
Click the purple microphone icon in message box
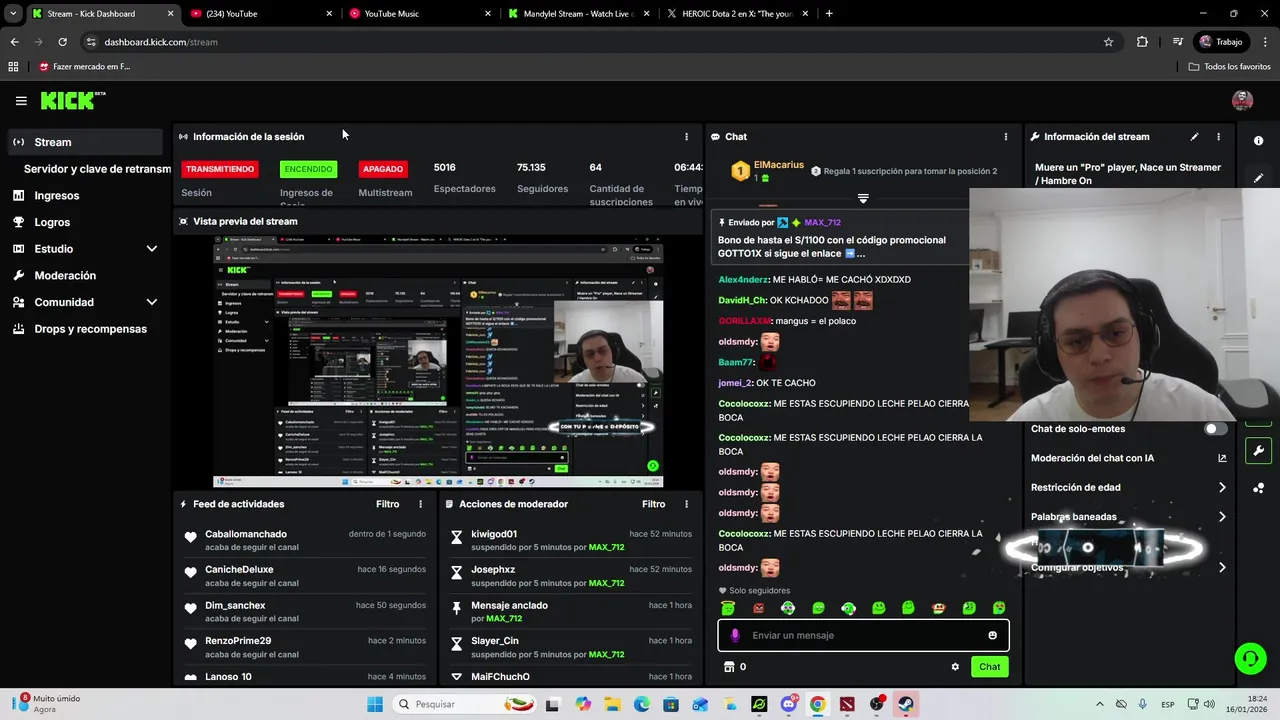point(735,635)
